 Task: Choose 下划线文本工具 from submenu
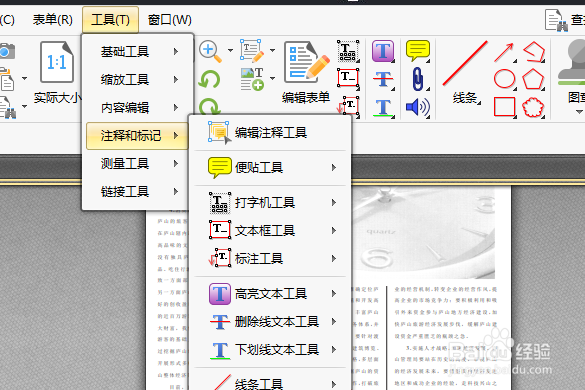[x=270, y=350]
